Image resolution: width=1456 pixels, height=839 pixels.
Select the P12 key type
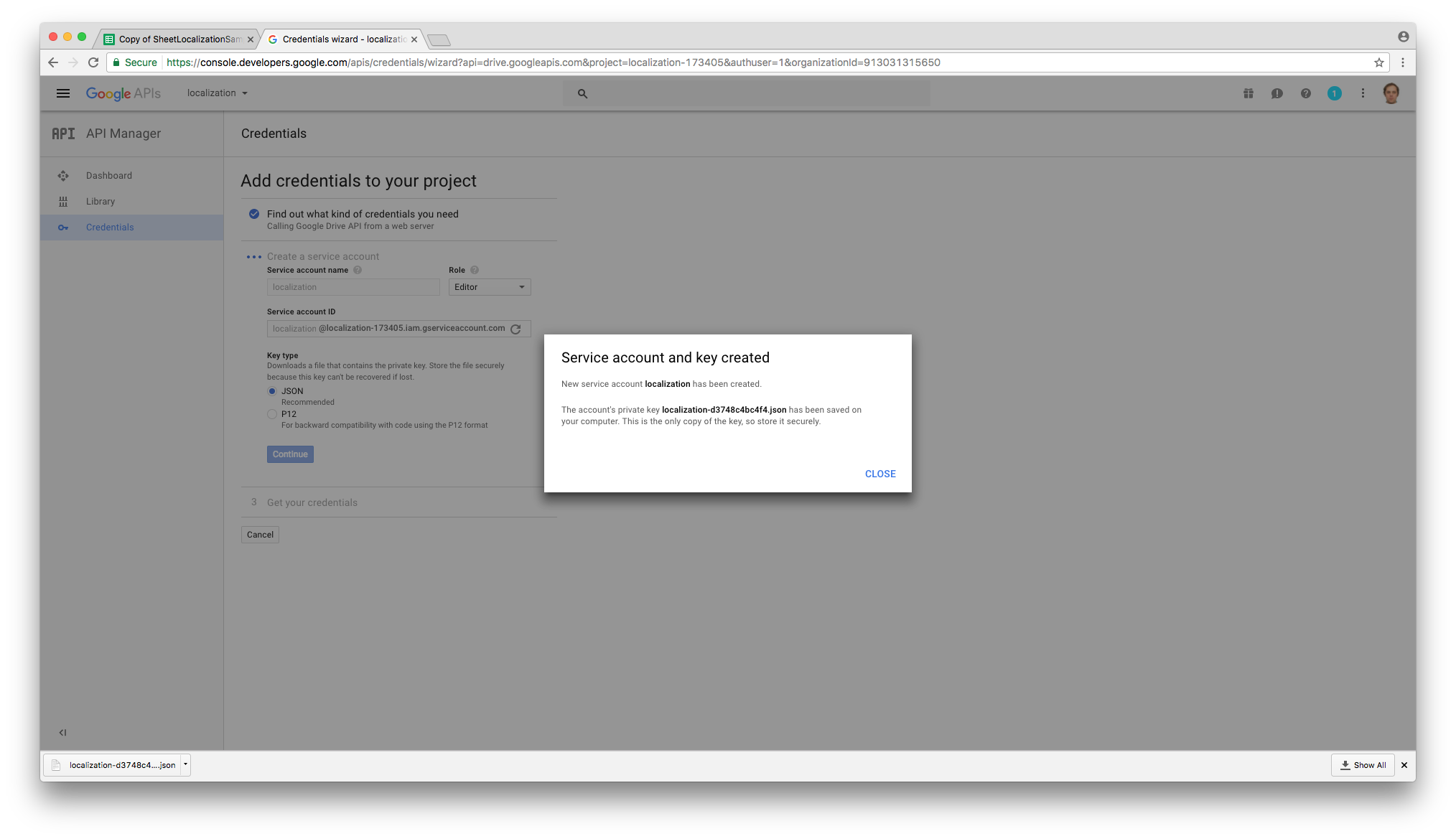(272, 414)
